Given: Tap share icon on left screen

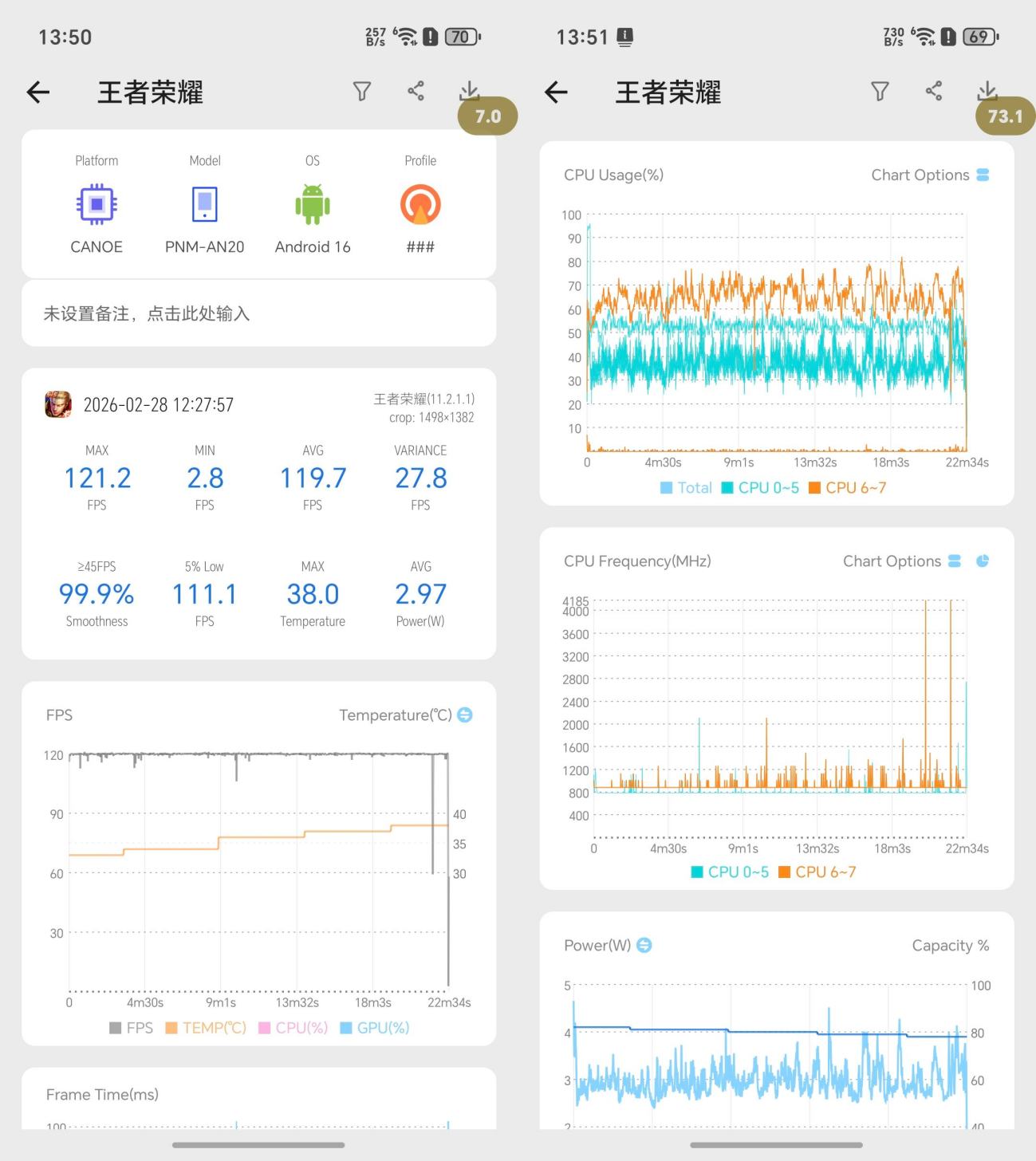Looking at the screenshot, I should [416, 91].
